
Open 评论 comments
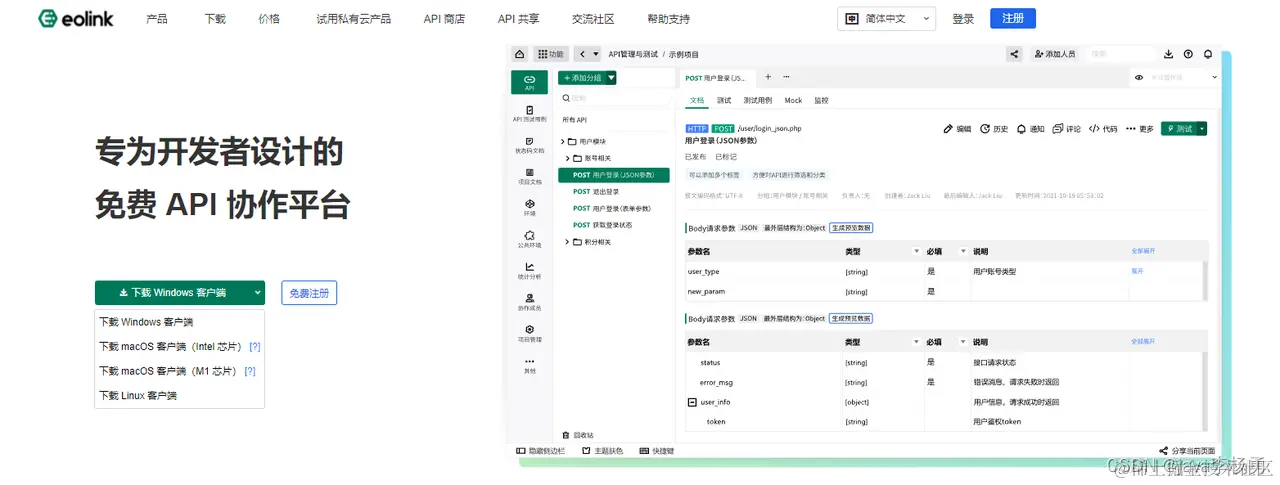pos(1067,129)
